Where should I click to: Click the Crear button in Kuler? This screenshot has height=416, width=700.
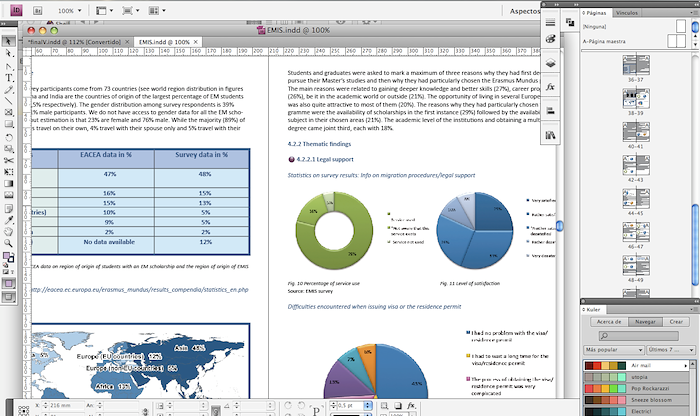pyautogui.click(x=676, y=321)
